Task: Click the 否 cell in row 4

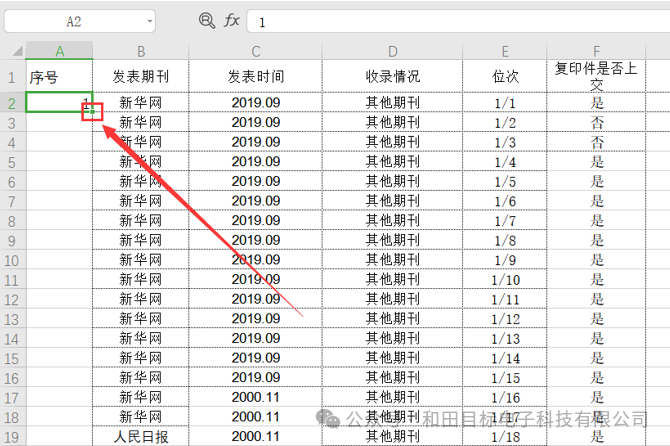Action: [596, 142]
